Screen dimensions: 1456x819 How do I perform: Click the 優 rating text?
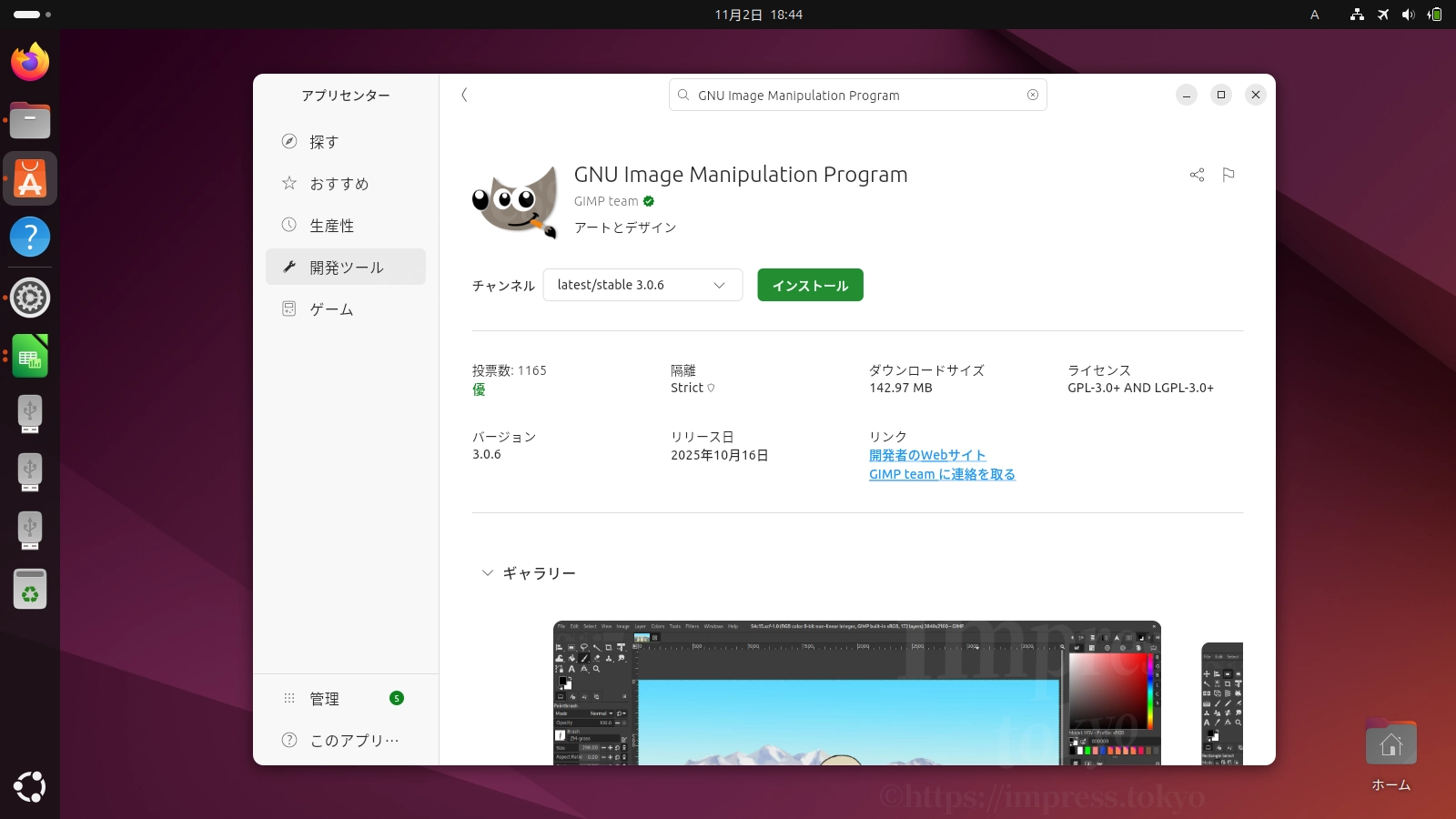(x=479, y=389)
